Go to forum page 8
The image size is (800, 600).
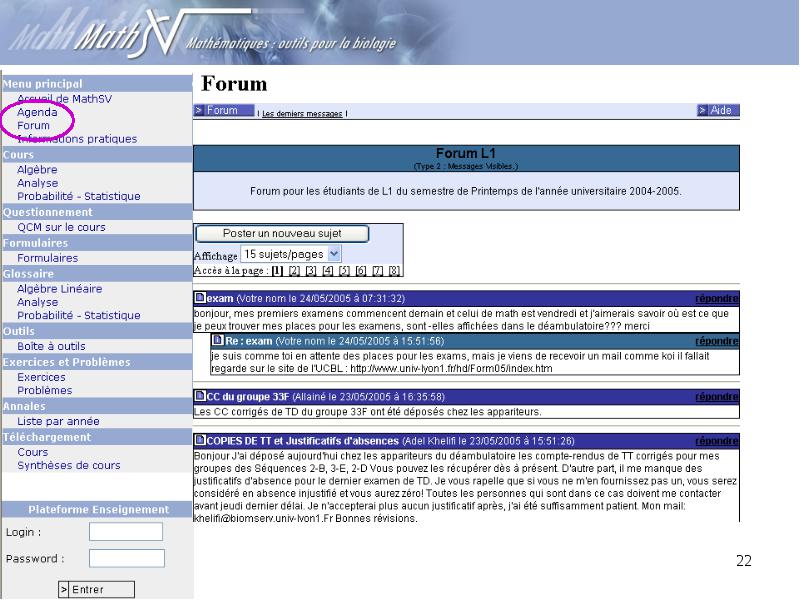click(x=394, y=270)
